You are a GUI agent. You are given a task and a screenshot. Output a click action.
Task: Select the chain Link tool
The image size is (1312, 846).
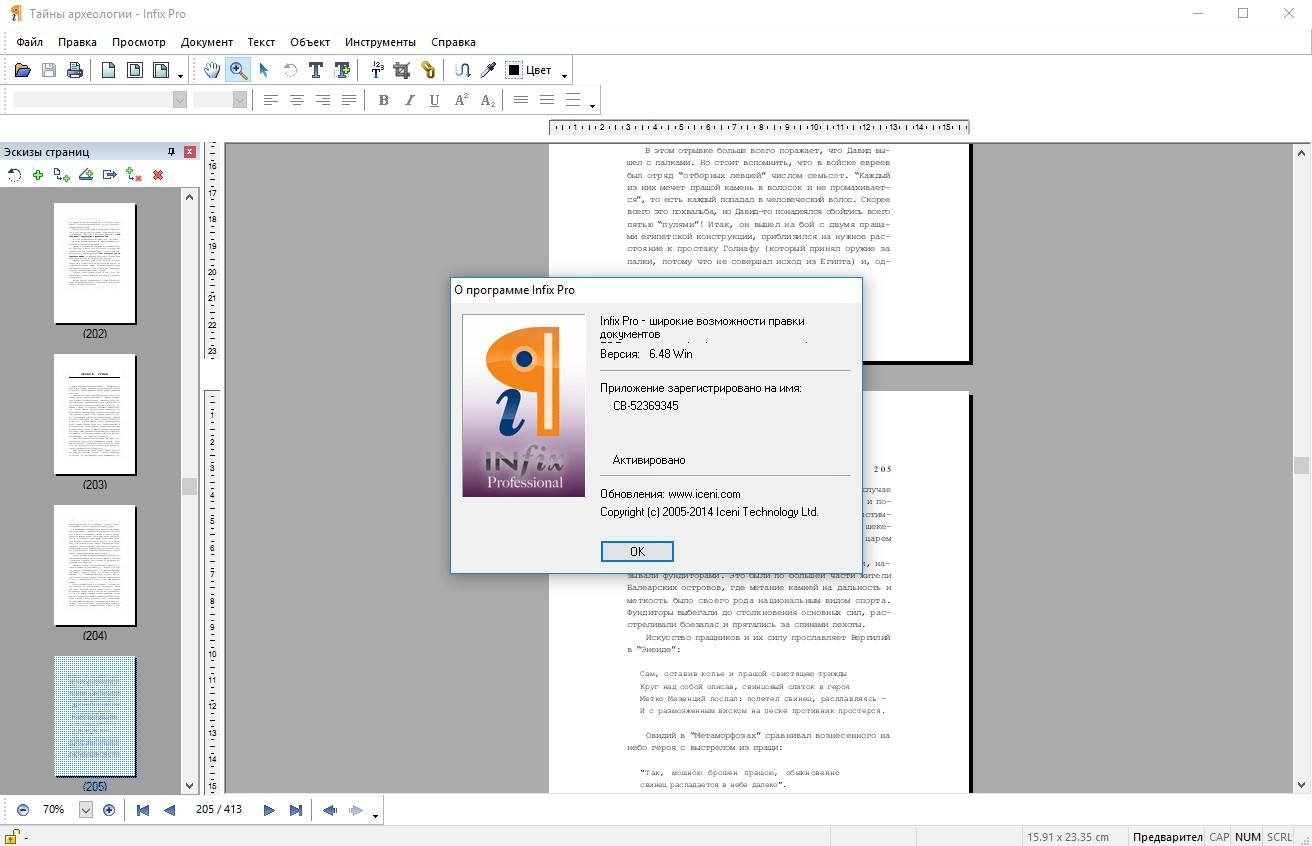coord(428,70)
